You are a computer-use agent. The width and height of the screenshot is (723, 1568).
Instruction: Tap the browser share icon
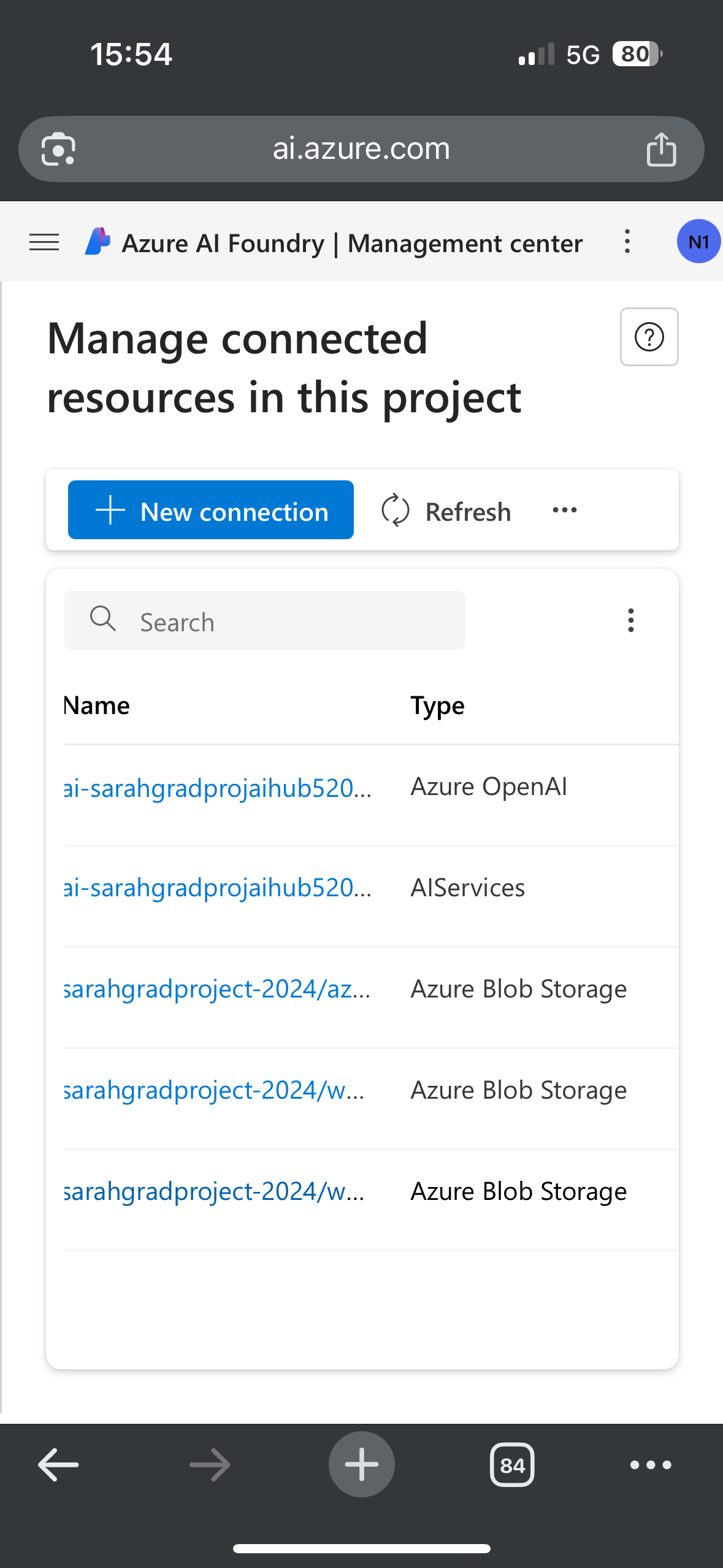coord(661,149)
